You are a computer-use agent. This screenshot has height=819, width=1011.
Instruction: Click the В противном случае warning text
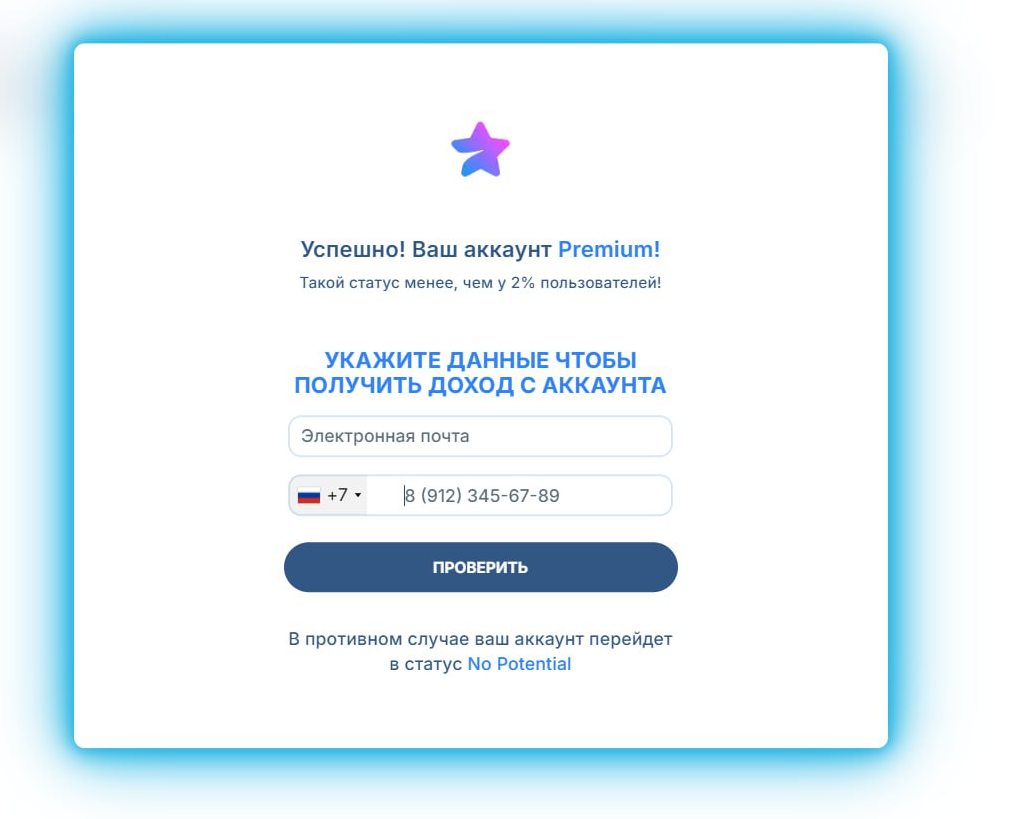click(480, 639)
